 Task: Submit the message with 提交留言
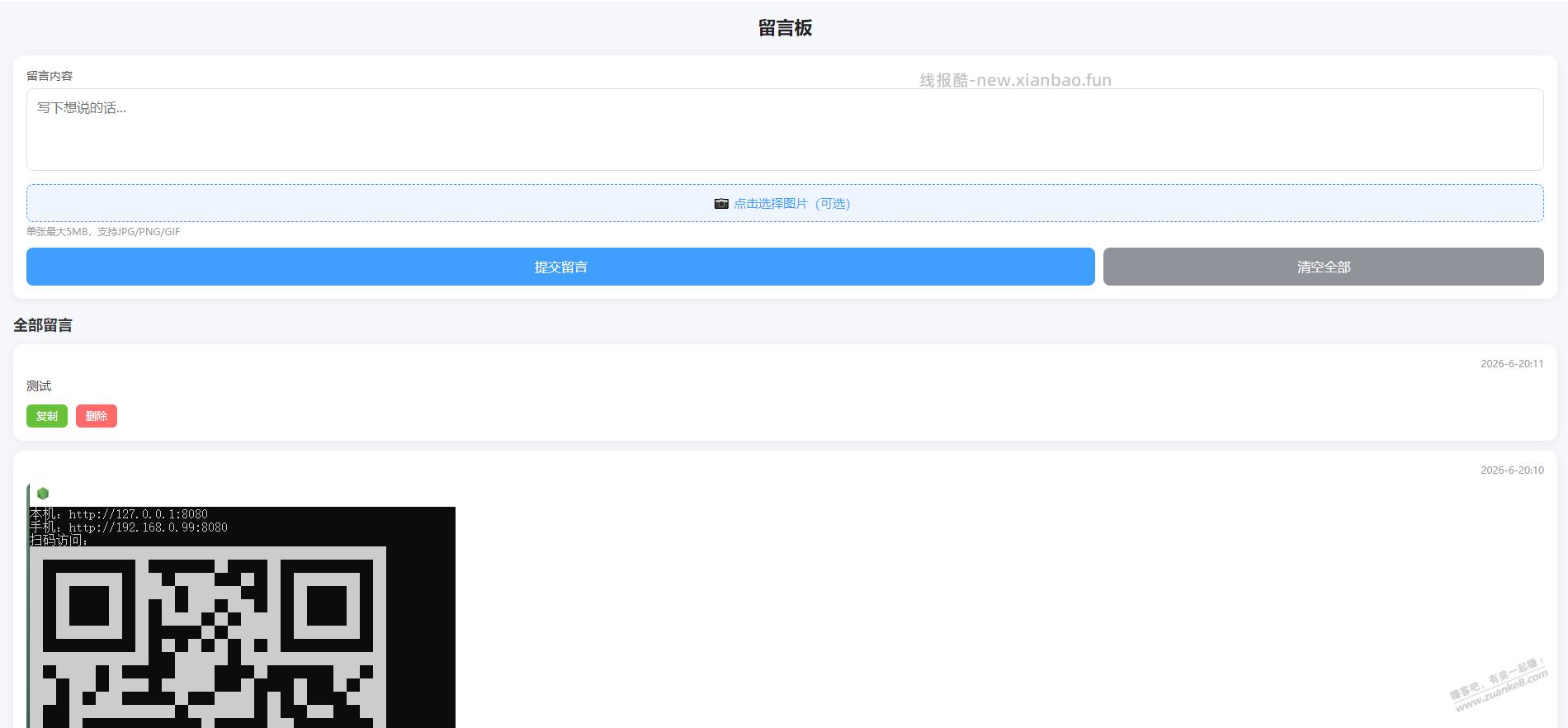pyautogui.click(x=560, y=267)
